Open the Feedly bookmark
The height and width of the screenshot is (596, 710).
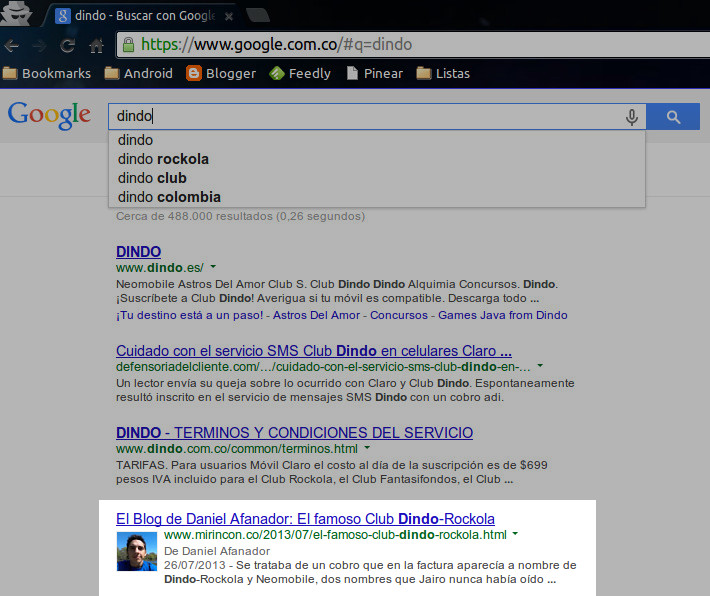(x=300, y=73)
